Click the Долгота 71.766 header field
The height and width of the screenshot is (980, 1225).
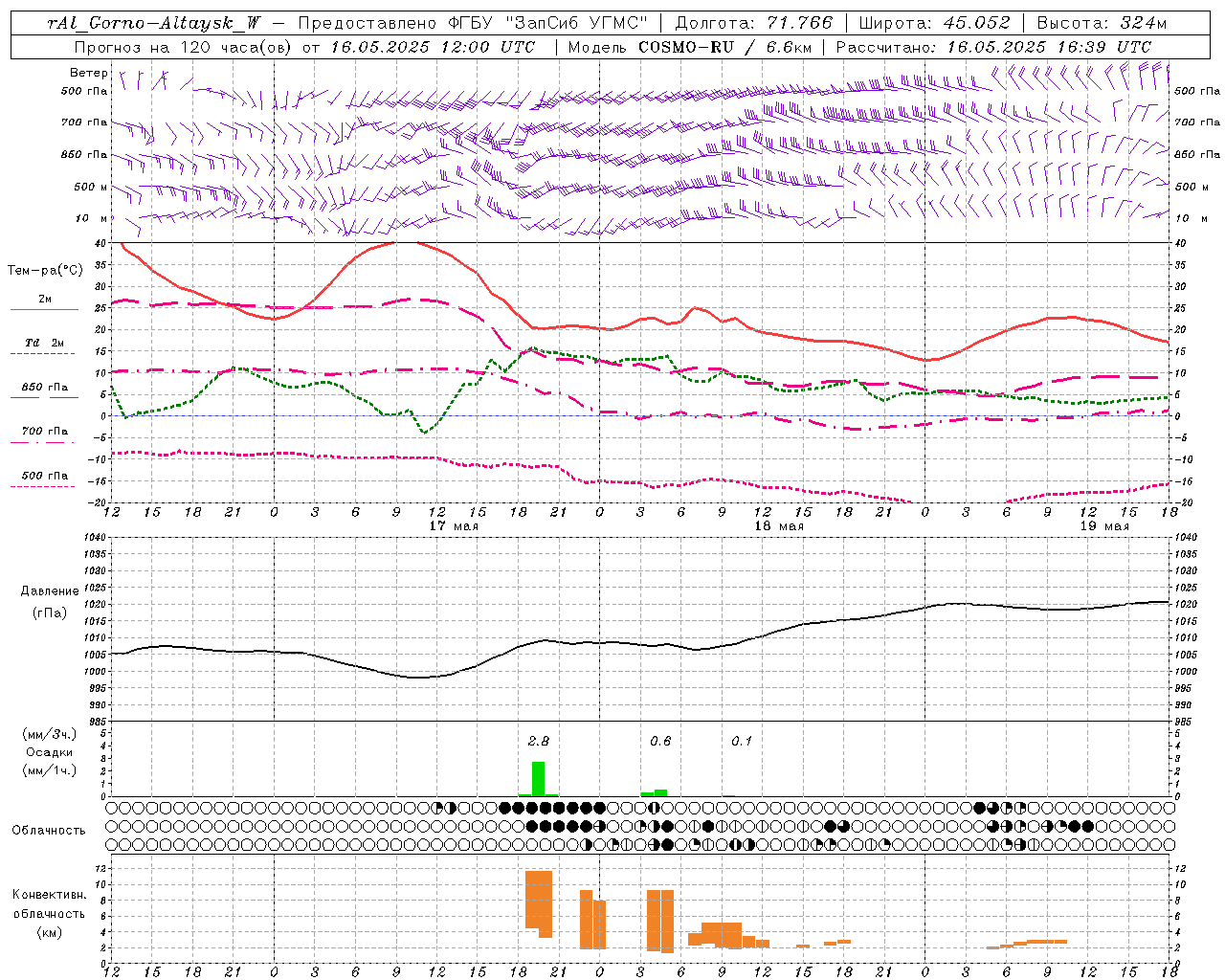pos(754,23)
